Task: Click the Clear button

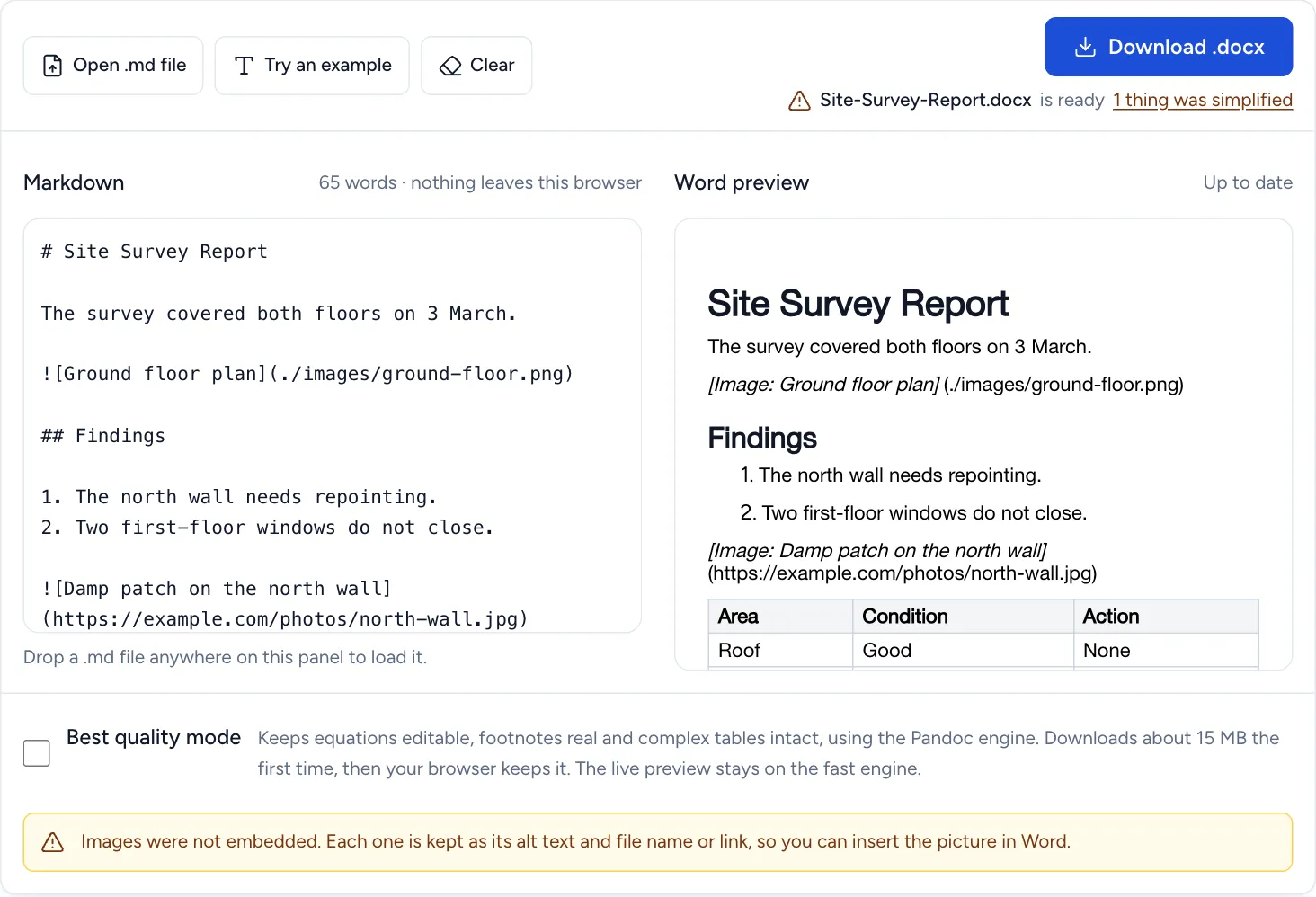Action: point(476,66)
